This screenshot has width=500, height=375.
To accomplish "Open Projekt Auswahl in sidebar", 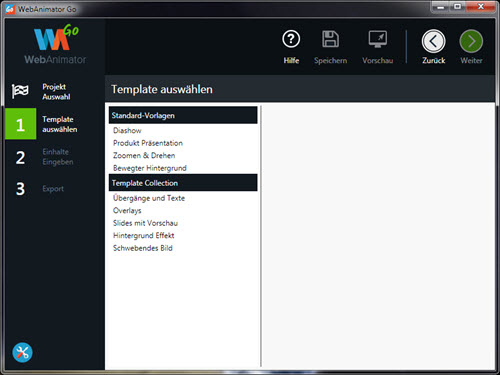I will pyautogui.click(x=56, y=92).
